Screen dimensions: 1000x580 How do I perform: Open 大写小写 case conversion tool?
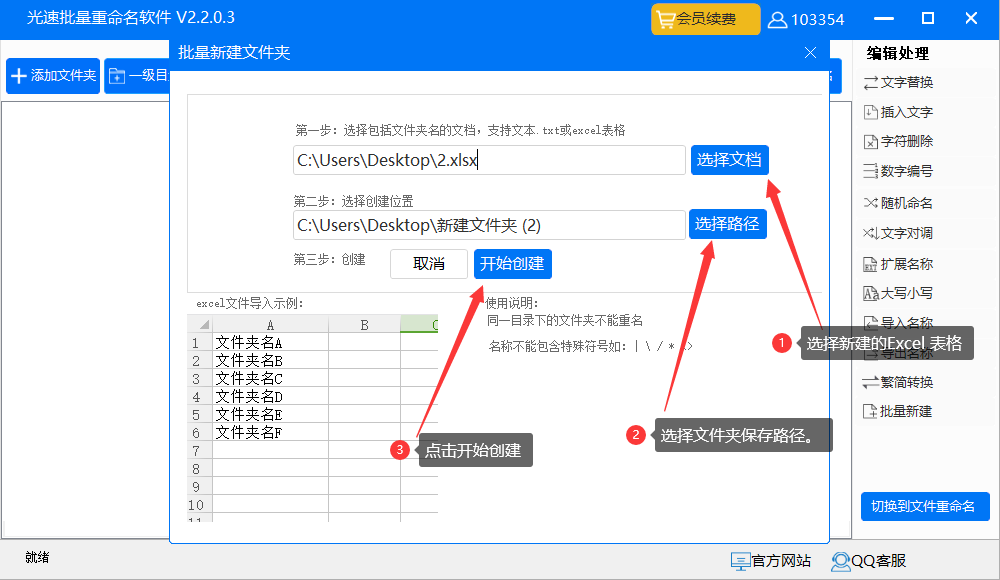pyautogui.click(x=899, y=294)
